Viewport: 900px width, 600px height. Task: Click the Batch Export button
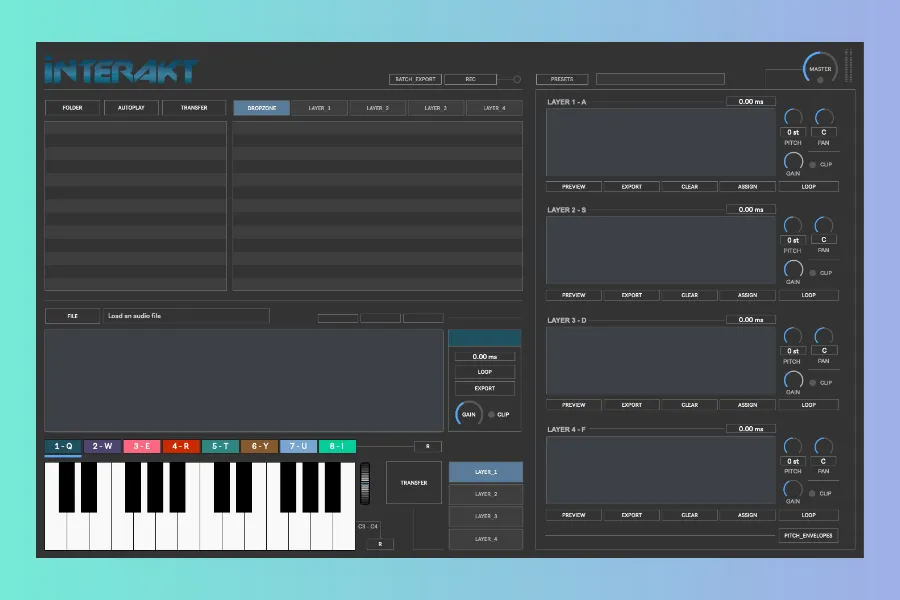pyautogui.click(x=414, y=79)
